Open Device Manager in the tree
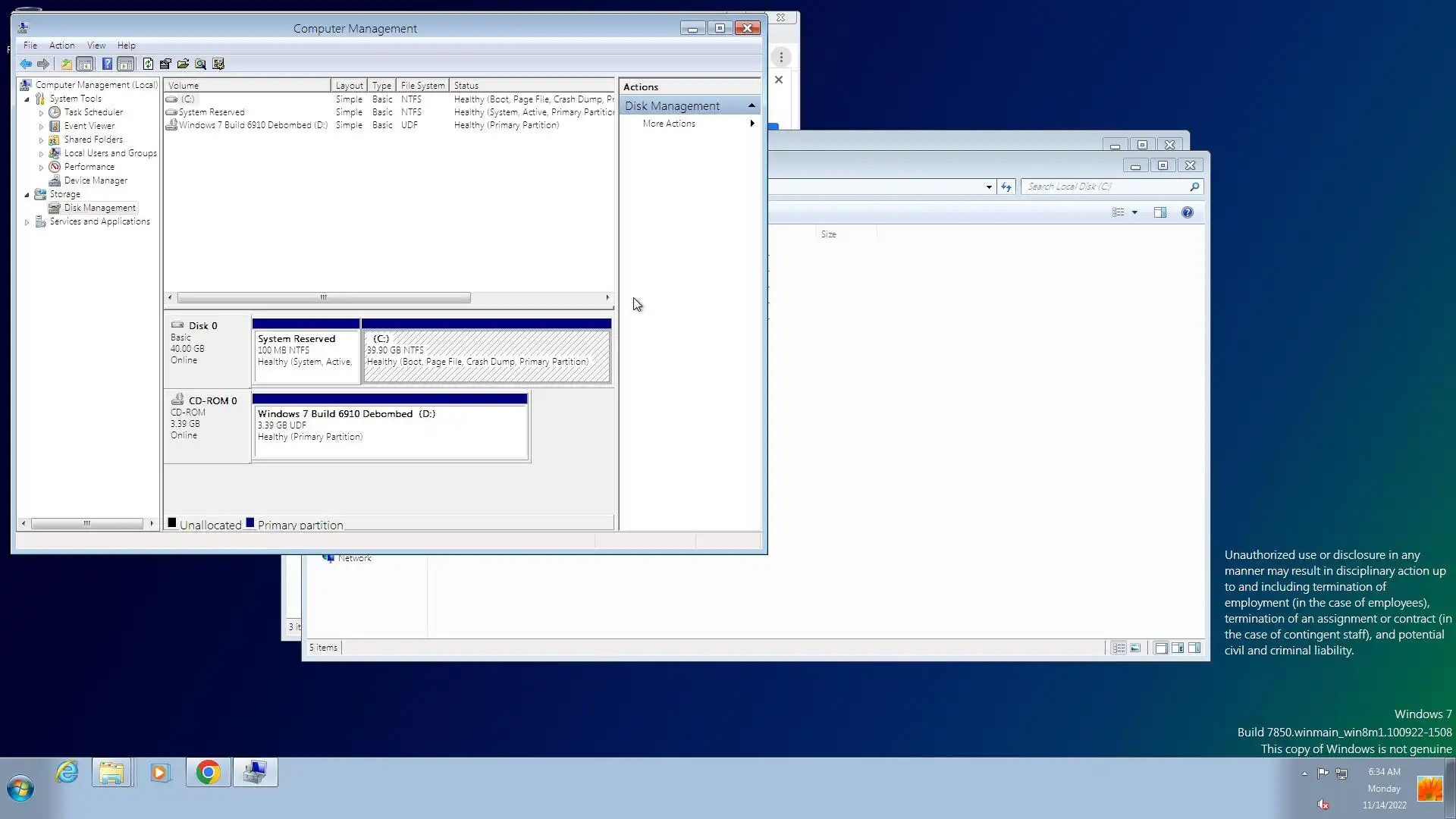 pos(96,180)
